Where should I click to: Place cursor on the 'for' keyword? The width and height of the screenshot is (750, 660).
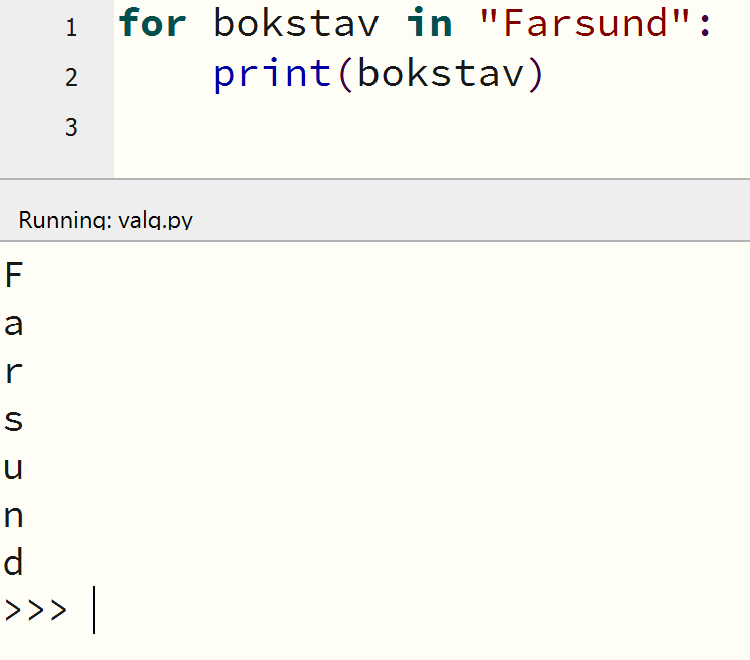point(153,24)
